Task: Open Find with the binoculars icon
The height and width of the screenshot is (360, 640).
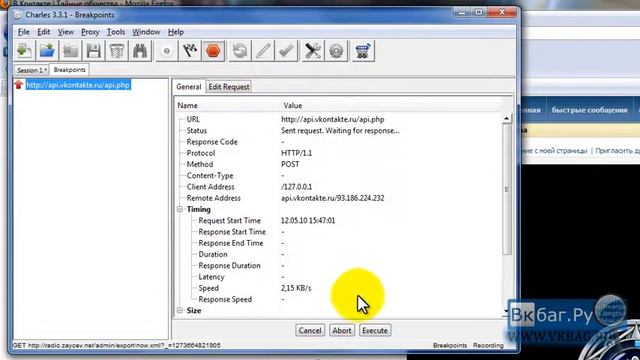Action: point(140,51)
